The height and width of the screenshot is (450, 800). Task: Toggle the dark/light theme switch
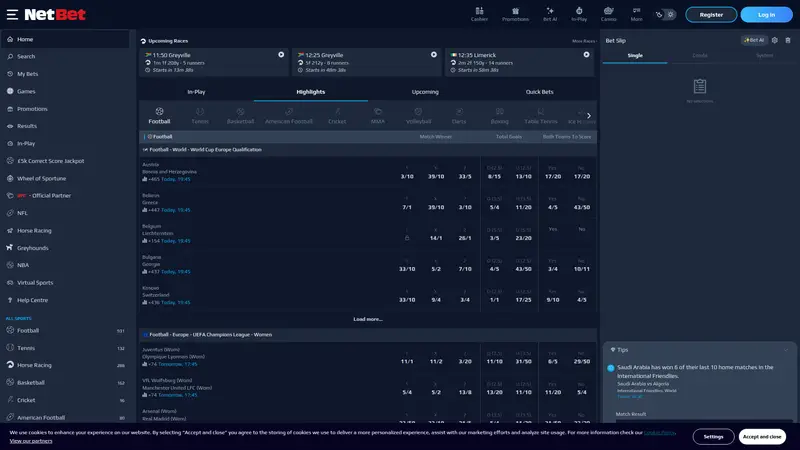[x=665, y=15]
